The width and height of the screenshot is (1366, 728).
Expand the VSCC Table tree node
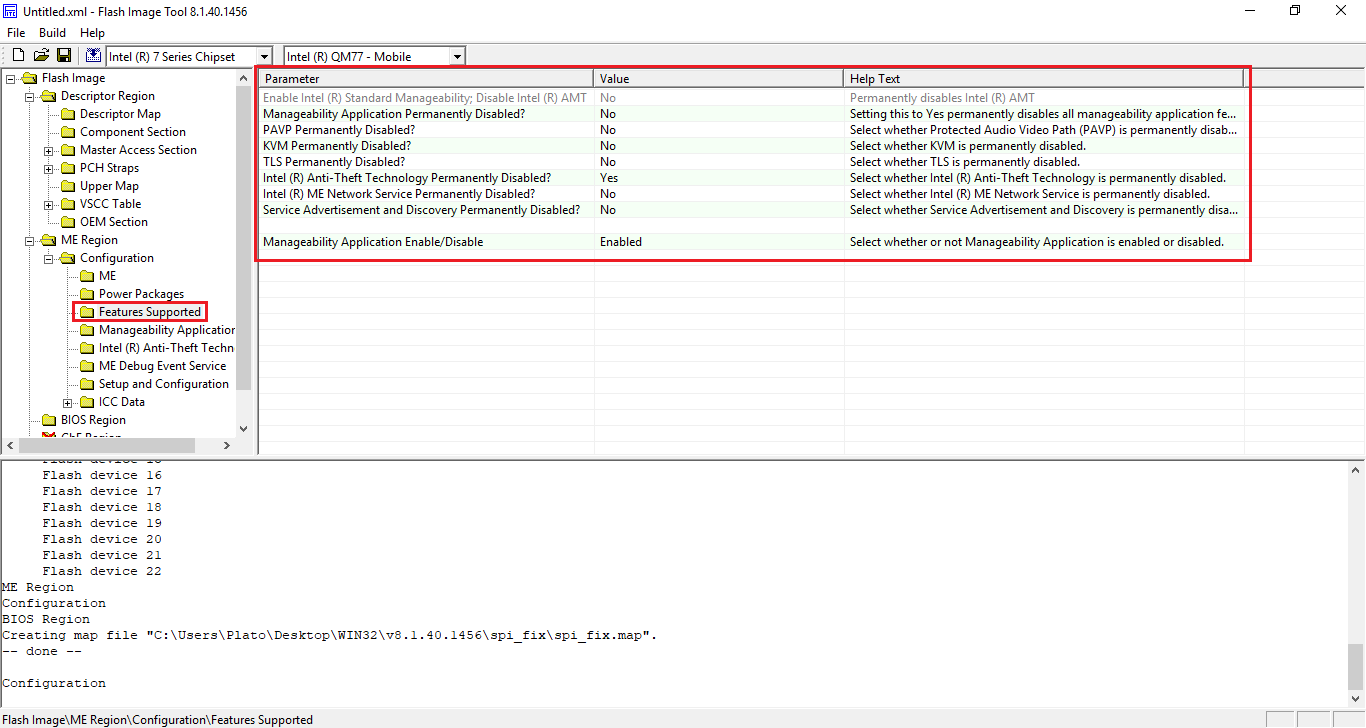click(49, 204)
